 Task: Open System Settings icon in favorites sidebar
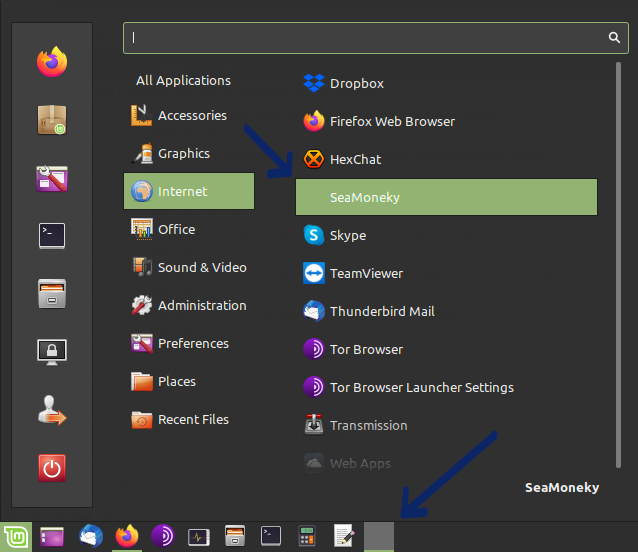52,178
